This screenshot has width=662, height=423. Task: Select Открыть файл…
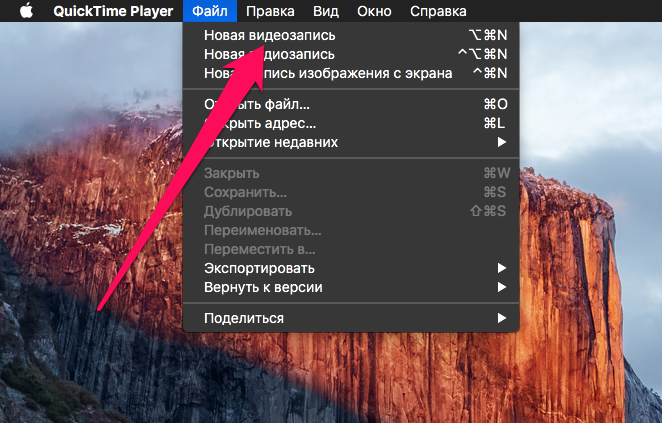(x=351, y=104)
